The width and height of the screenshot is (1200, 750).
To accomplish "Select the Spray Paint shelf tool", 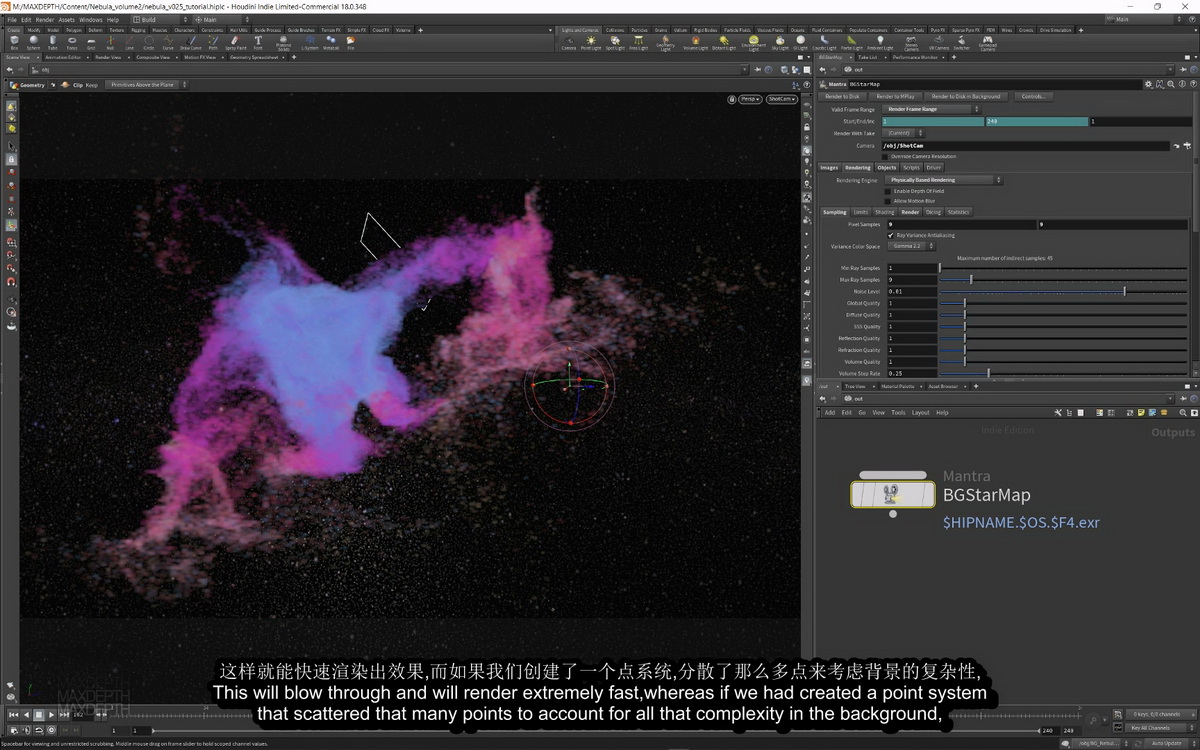I will pos(235,42).
